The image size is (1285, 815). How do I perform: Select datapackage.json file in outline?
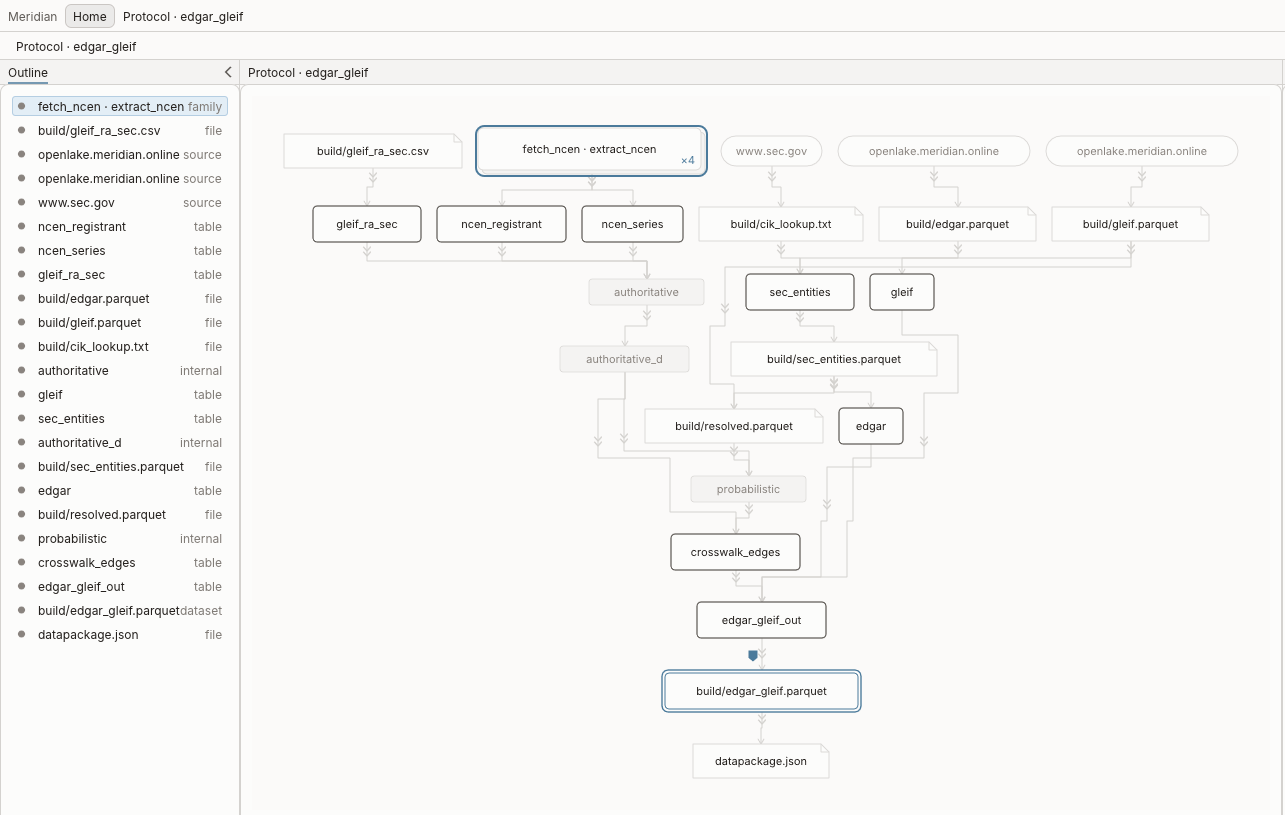coord(120,635)
